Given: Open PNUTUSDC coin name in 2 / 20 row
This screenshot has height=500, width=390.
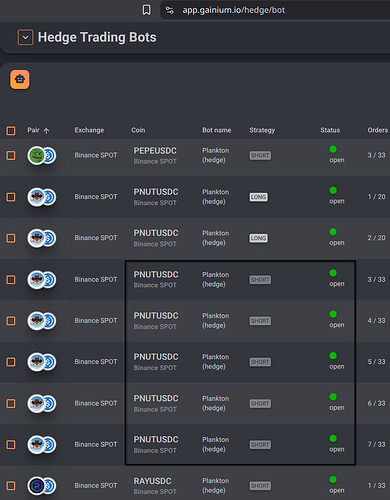Looking at the screenshot, I should (156, 233).
